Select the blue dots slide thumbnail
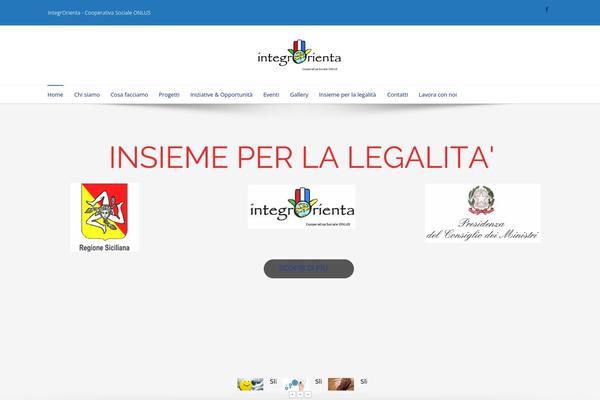Image resolution: width=600 pixels, height=400 pixels. click(x=295, y=384)
